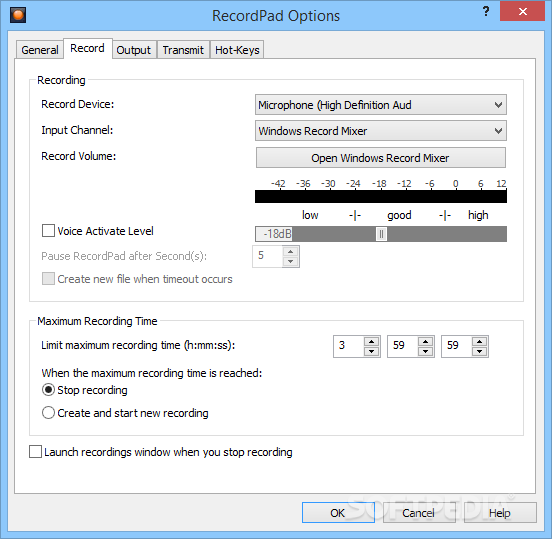The width and height of the screenshot is (552, 539).
Task: Increase pause seconds with up arrow
Action: [290, 251]
